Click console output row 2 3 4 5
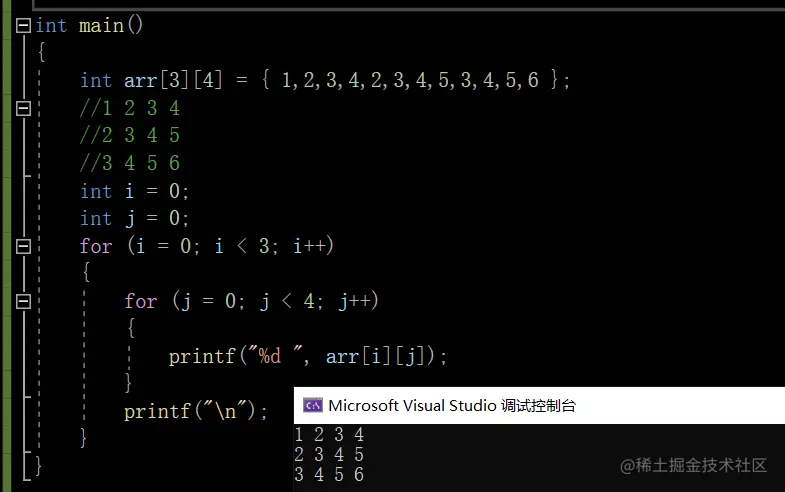 click(x=329, y=454)
